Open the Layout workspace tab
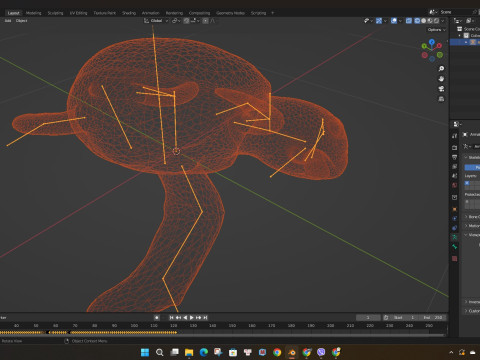Screen dimensions: 480x360 13,13
